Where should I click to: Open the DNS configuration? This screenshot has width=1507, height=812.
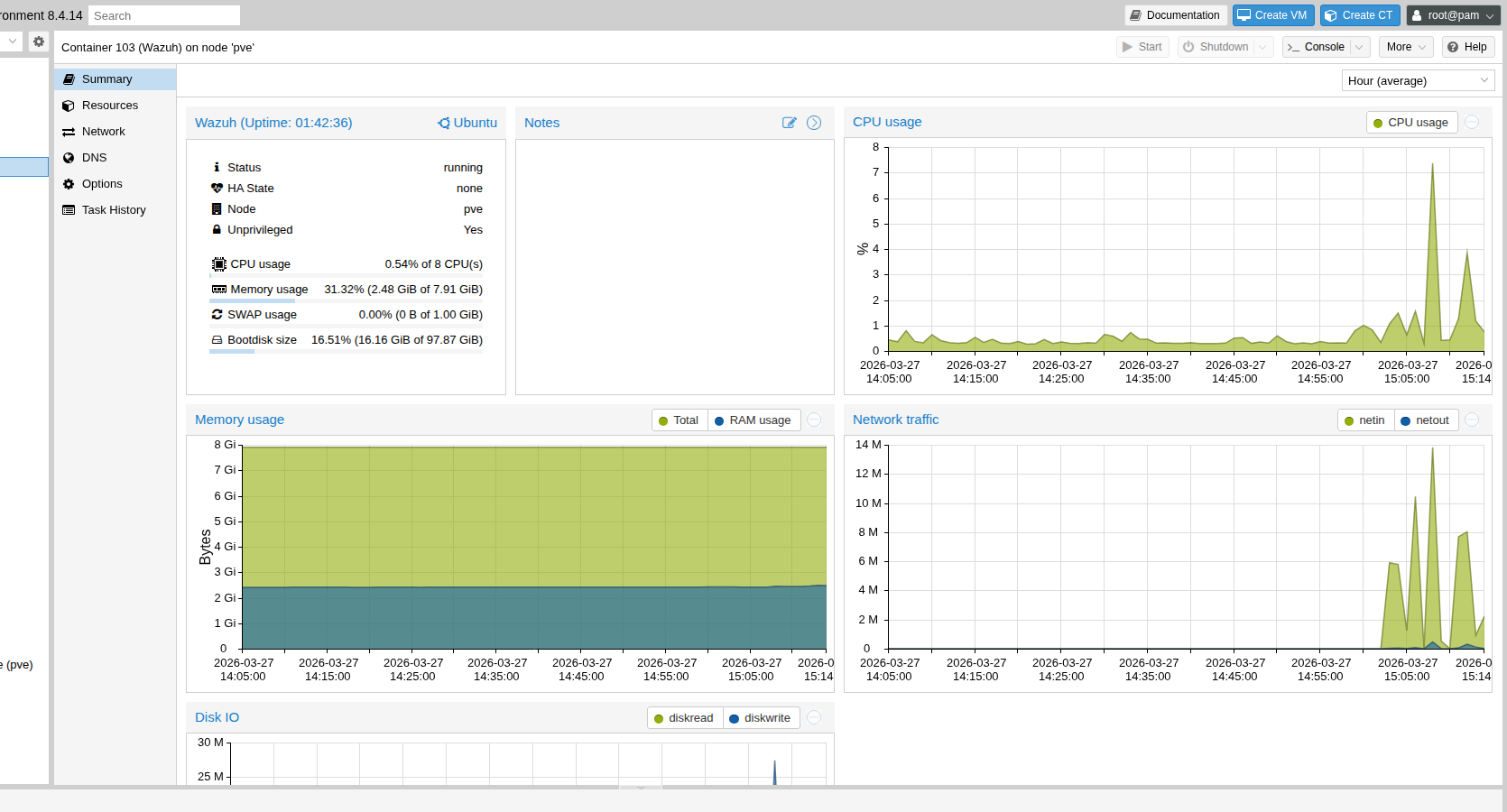115,158
